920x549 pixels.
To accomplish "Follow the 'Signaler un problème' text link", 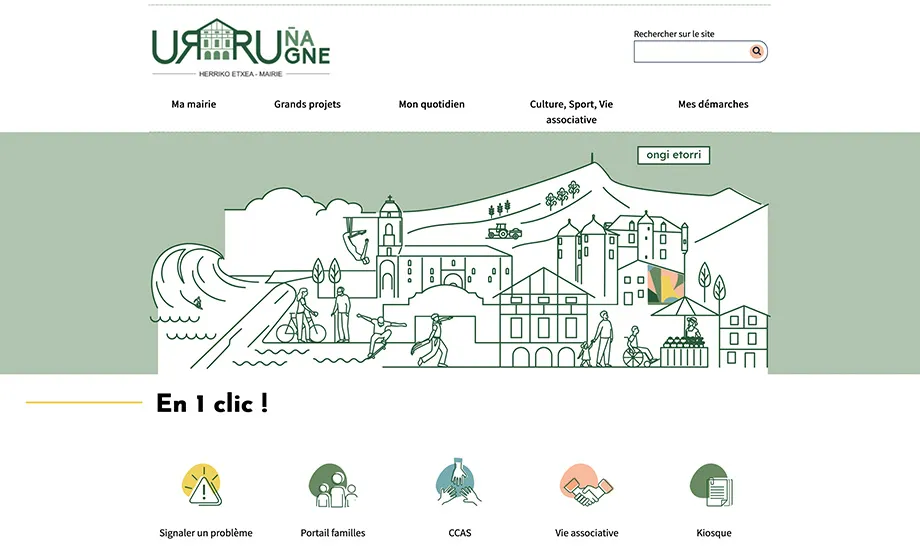I will tap(206, 533).
